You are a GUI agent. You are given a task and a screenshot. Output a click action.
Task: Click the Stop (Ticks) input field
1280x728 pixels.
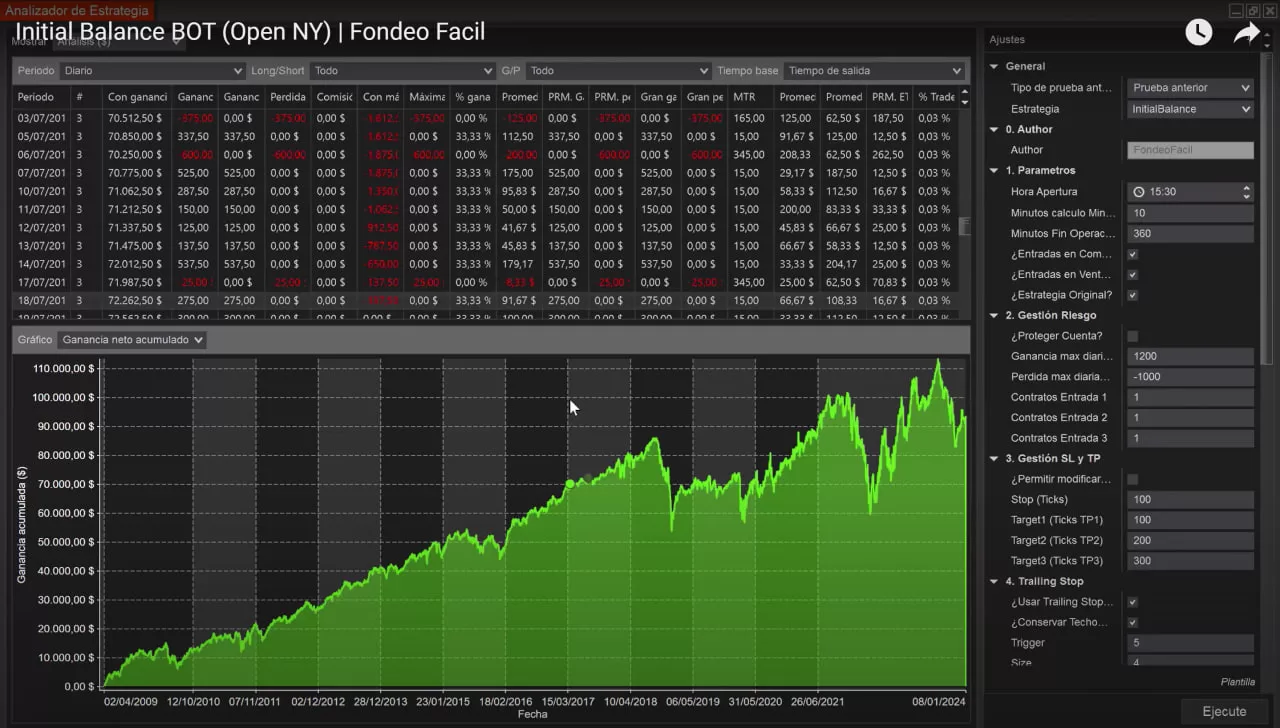1189,500
